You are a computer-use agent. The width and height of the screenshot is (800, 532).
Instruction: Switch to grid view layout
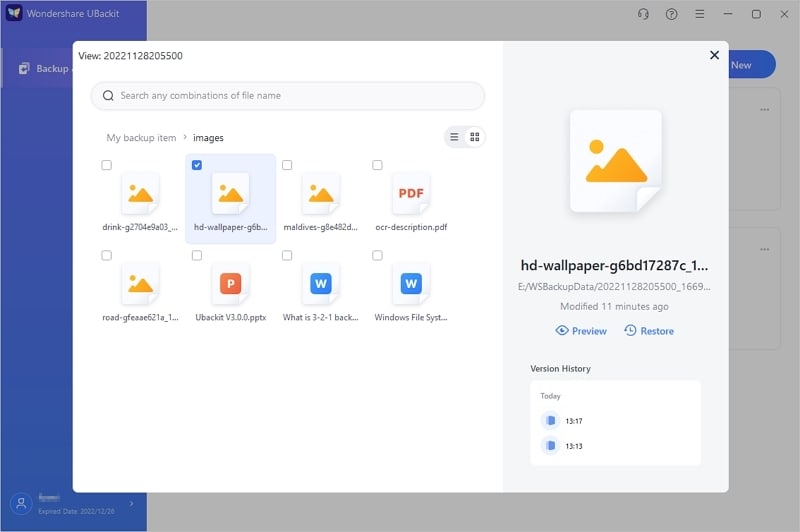click(475, 137)
